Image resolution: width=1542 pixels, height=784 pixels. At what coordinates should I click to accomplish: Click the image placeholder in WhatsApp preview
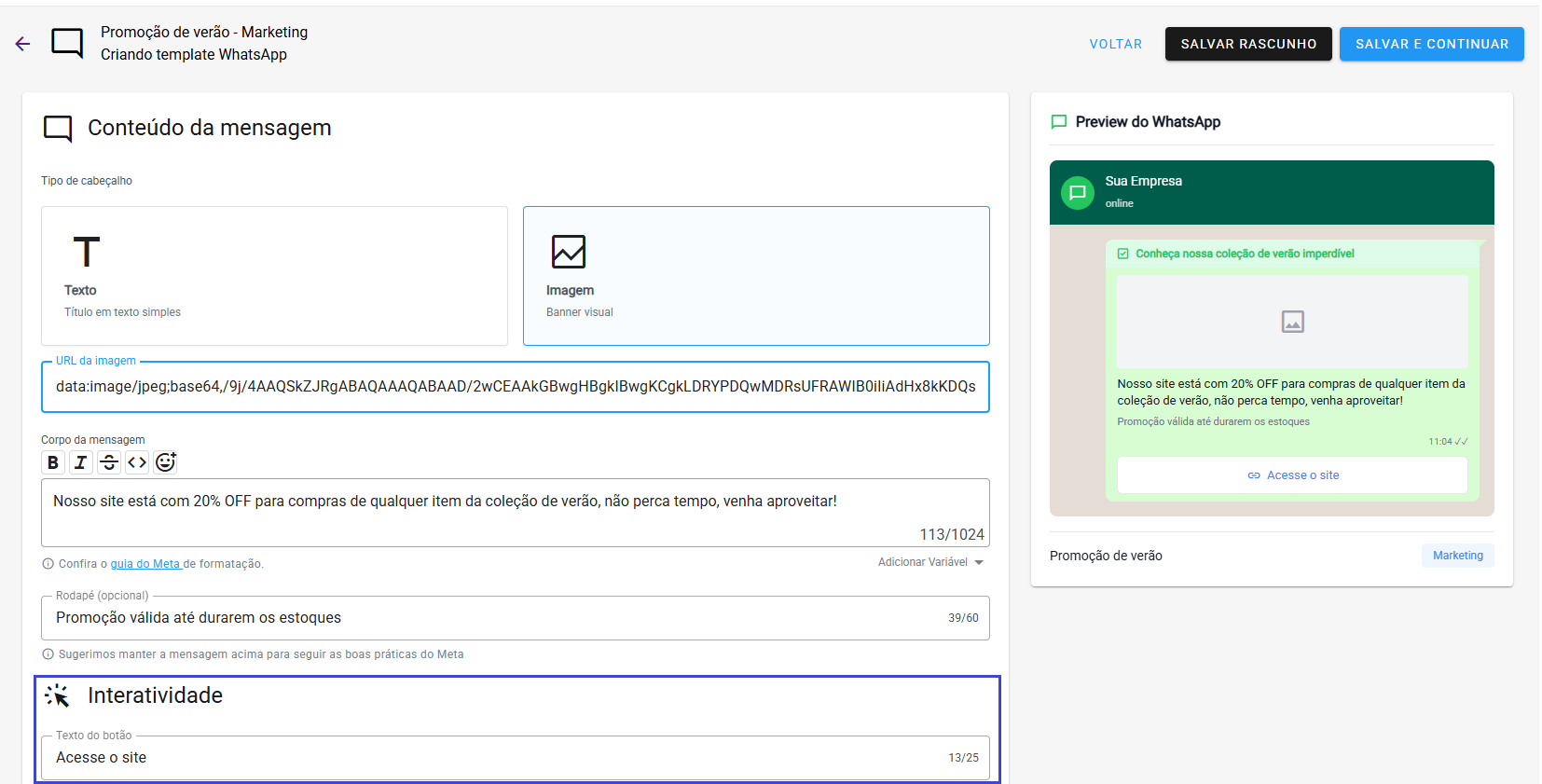tap(1292, 322)
